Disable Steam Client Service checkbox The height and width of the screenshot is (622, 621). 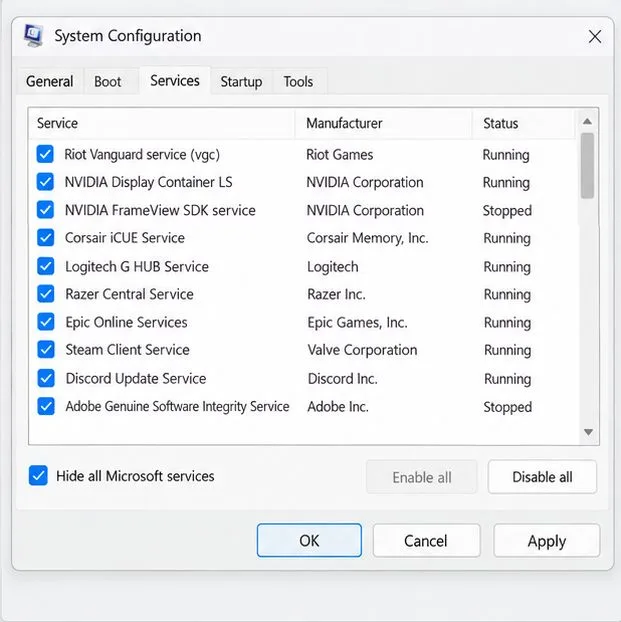point(46,350)
